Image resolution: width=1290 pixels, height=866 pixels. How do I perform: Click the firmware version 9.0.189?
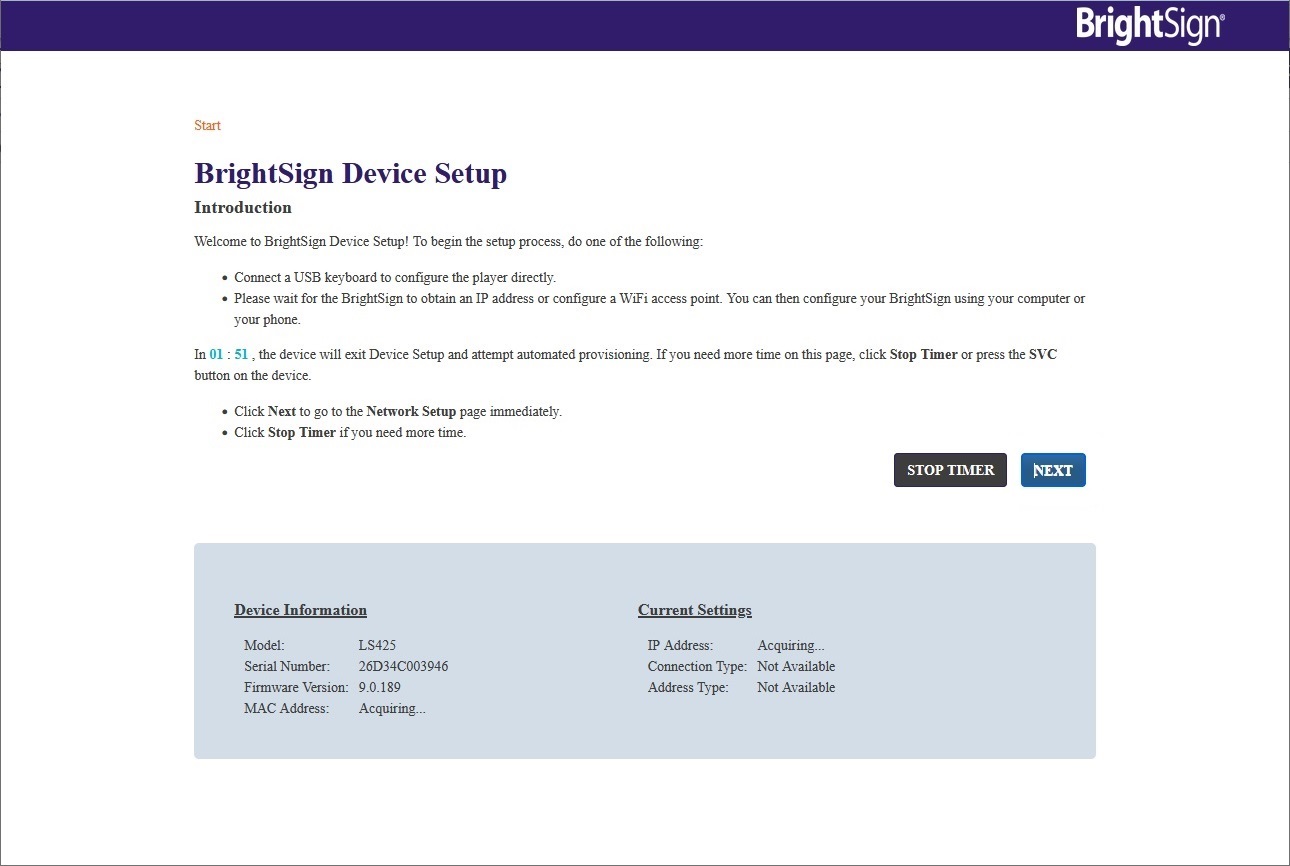coord(380,688)
